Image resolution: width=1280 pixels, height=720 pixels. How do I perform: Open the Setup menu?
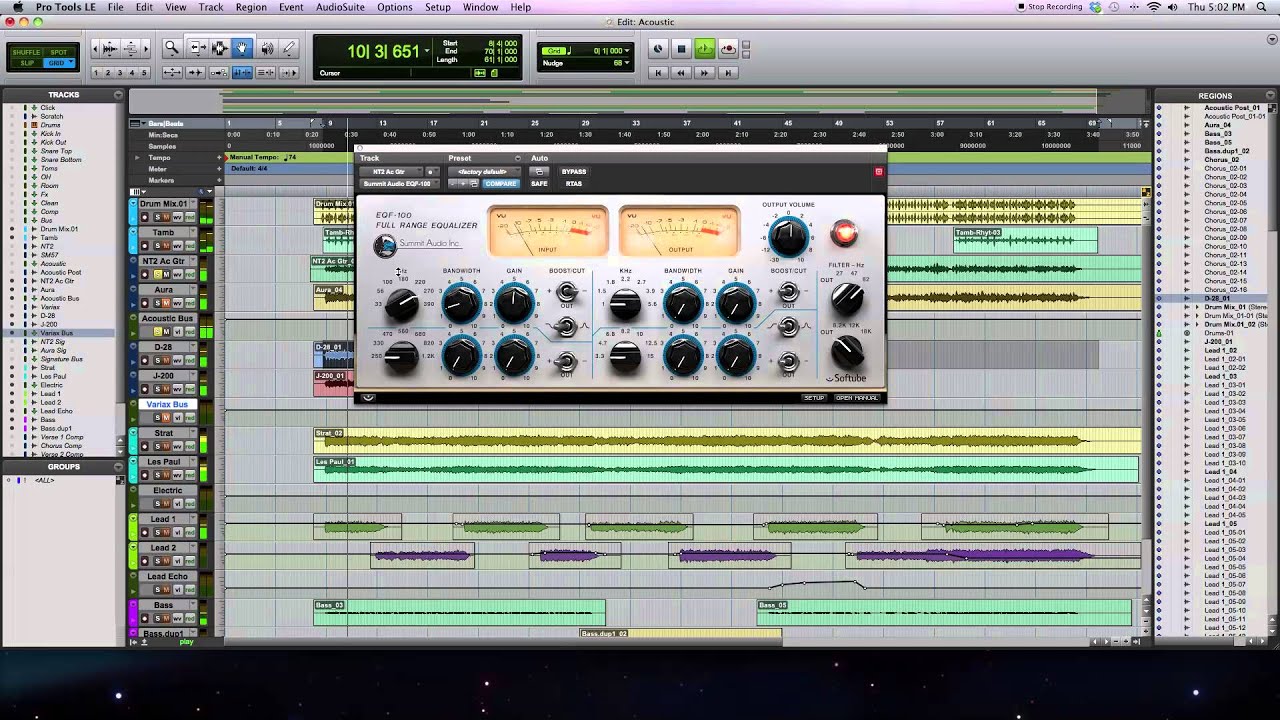point(438,7)
